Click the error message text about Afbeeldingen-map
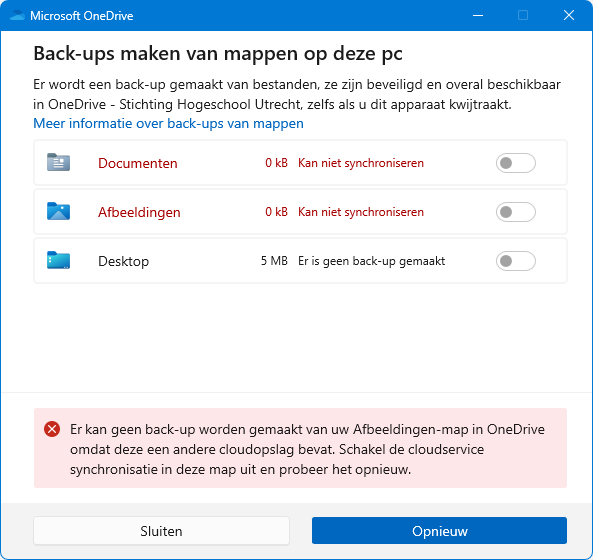This screenshot has height=560, width=593. click(x=307, y=449)
